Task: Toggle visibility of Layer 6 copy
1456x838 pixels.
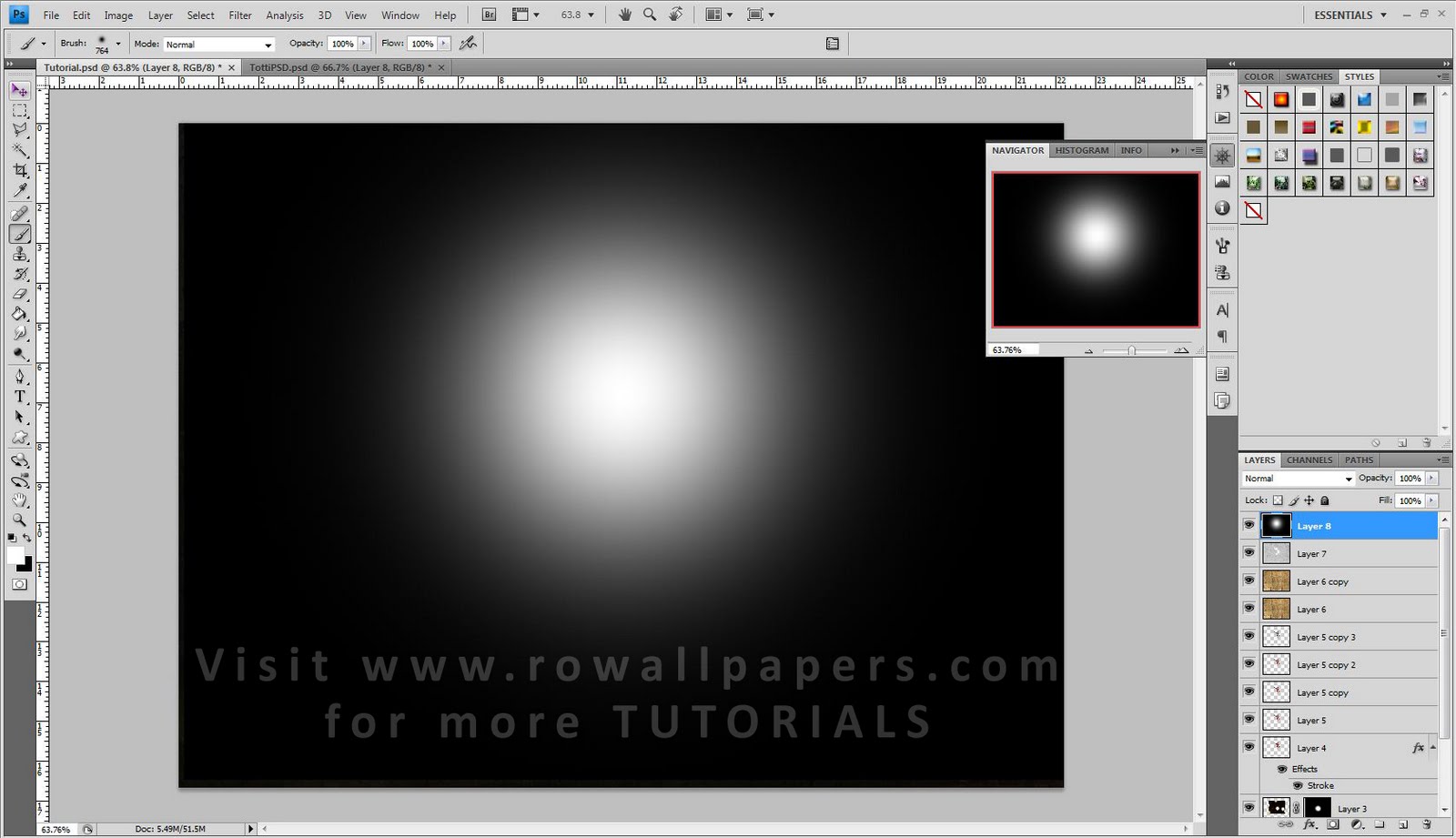Action: pyautogui.click(x=1249, y=581)
